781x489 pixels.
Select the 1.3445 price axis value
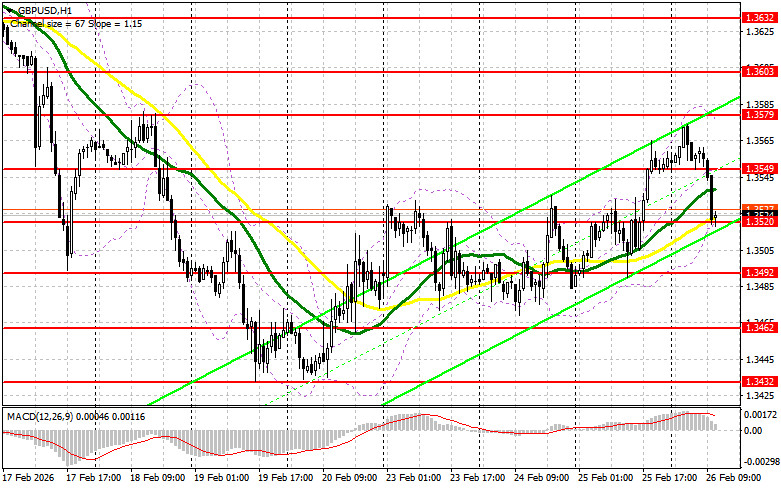[760, 360]
